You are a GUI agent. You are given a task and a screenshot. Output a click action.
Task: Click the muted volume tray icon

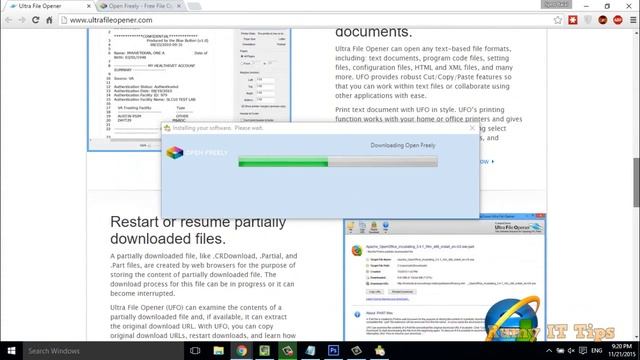[571, 351]
